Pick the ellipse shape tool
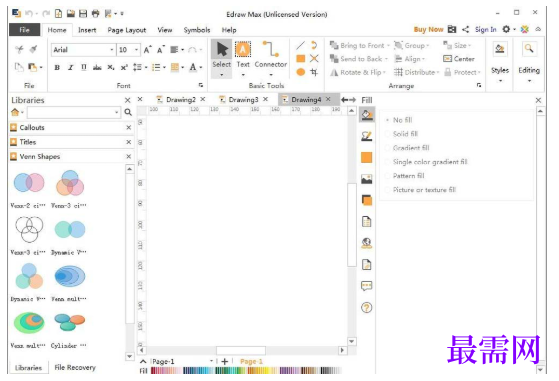This screenshot has height=381, width=559. pos(301,72)
